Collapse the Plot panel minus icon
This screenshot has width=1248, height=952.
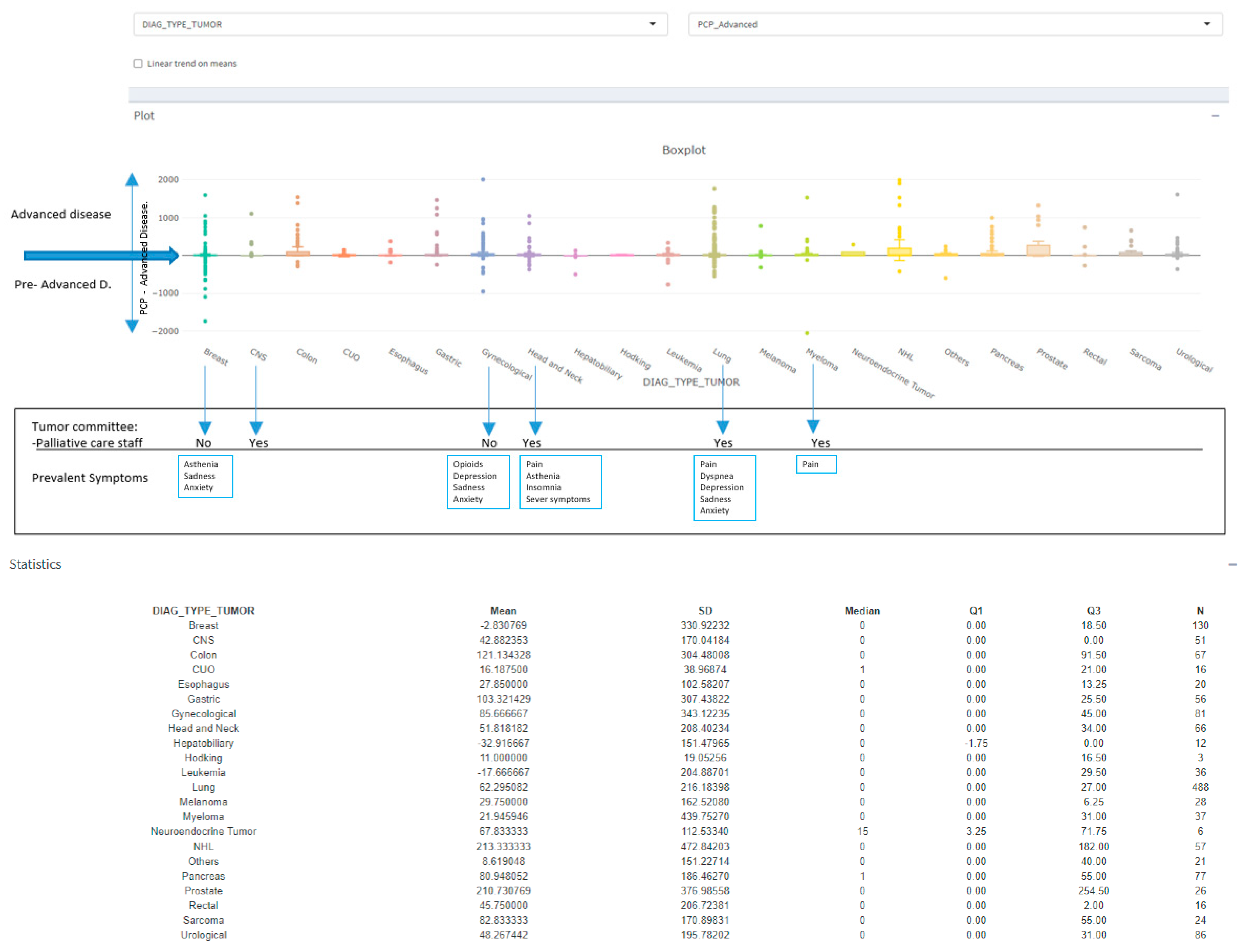pyautogui.click(x=1215, y=116)
